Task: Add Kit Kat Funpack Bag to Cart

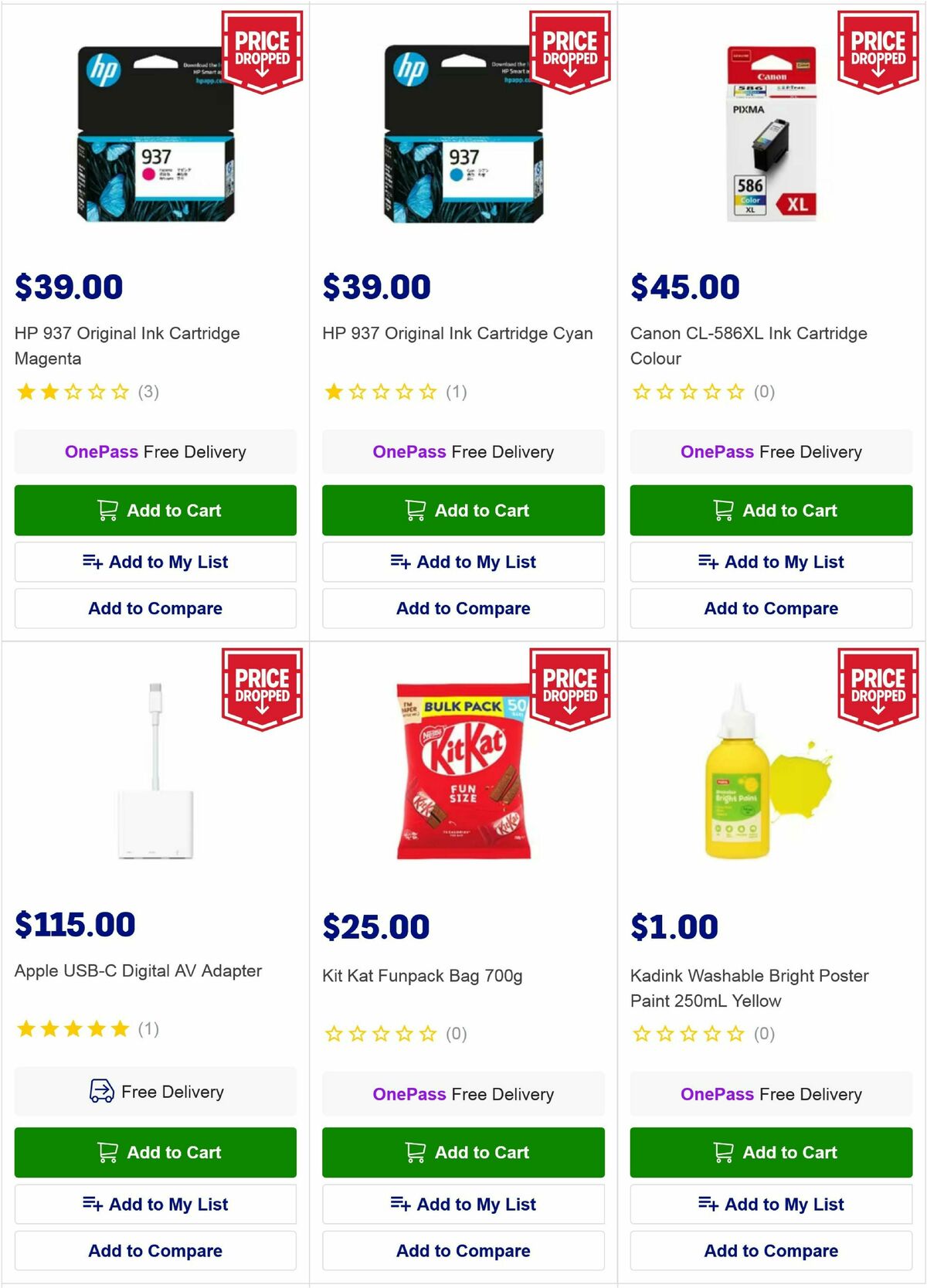Action: click(463, 1152)
